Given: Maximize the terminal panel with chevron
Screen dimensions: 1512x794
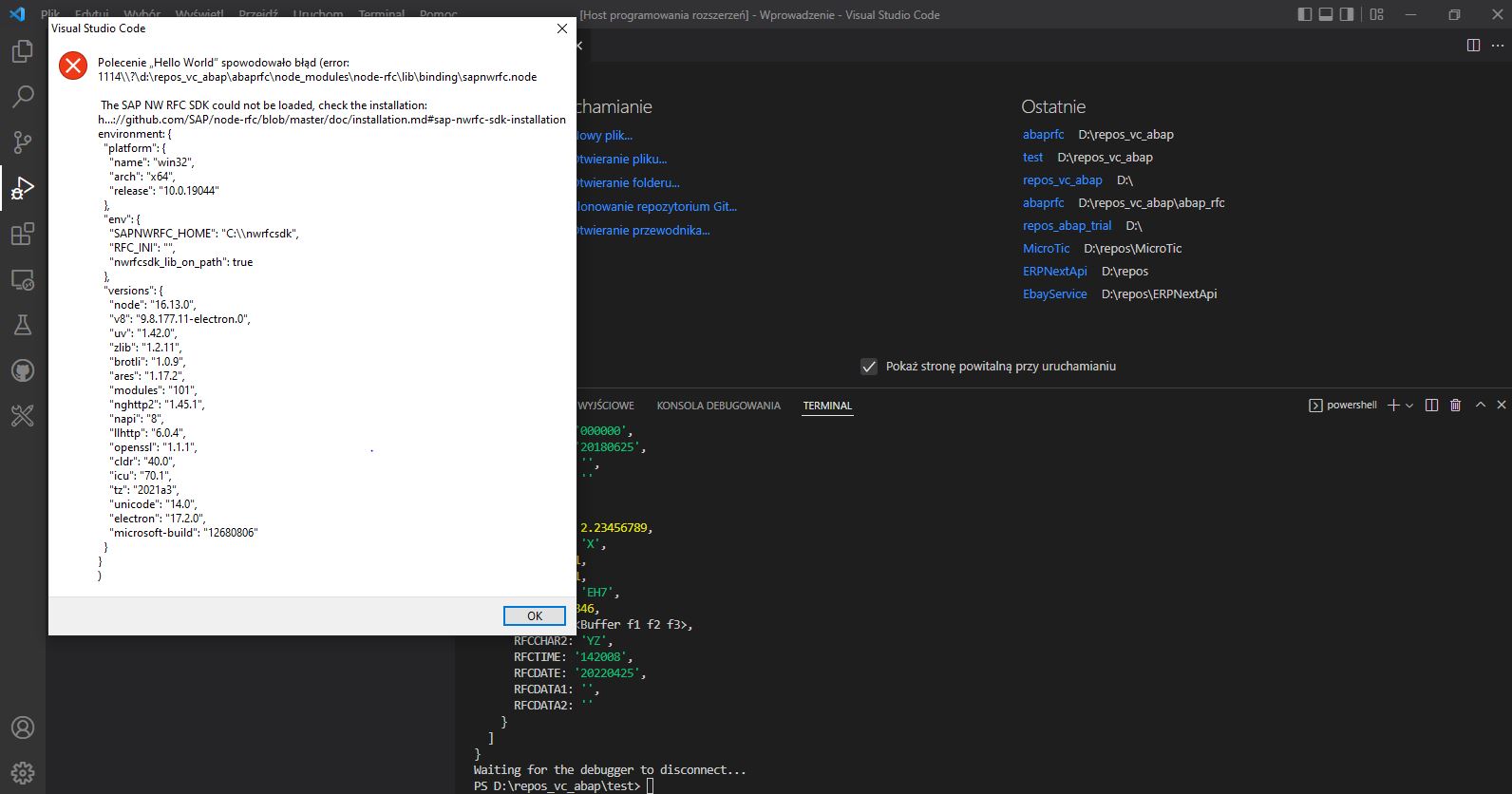Looking at the screenshot, I should click(x=1480, y=405).
